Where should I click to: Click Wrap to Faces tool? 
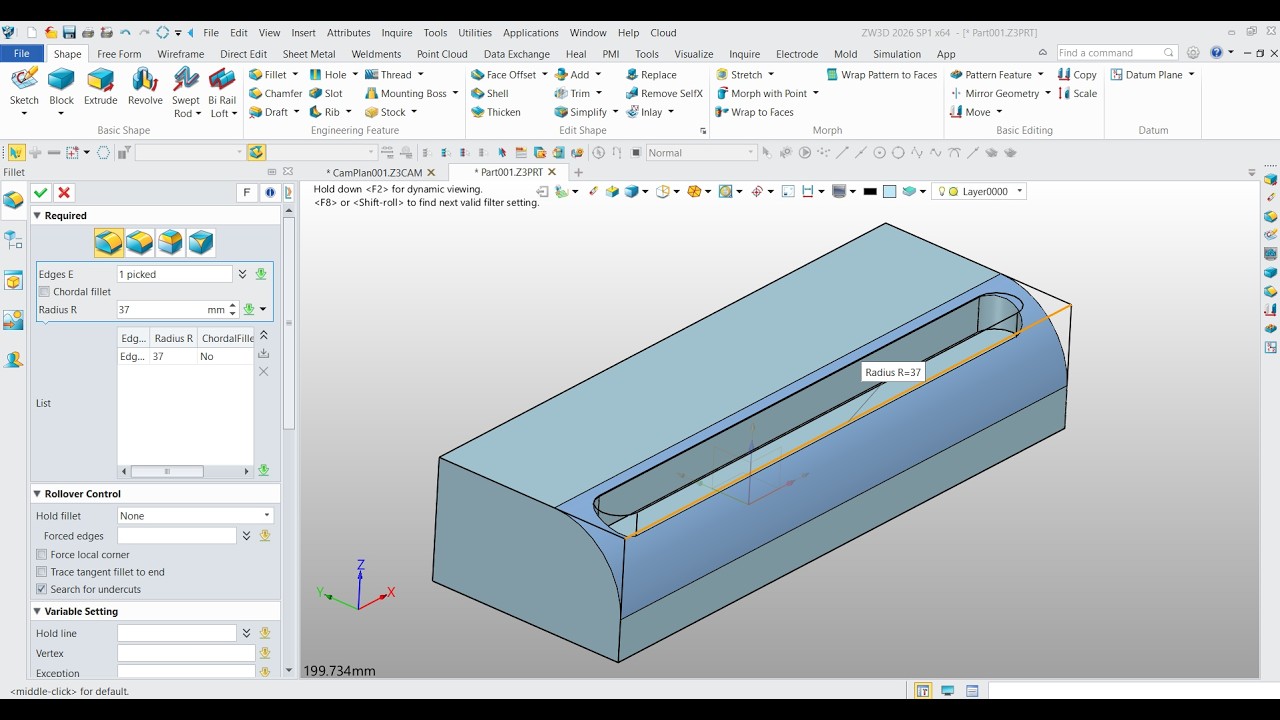[x=755, y=112]
